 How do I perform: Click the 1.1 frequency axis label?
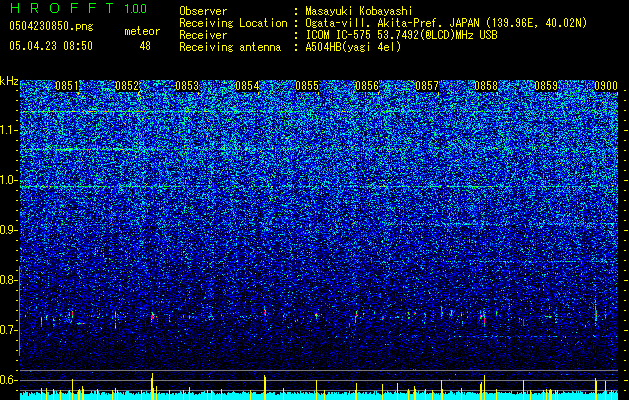(x=8, y=130)
